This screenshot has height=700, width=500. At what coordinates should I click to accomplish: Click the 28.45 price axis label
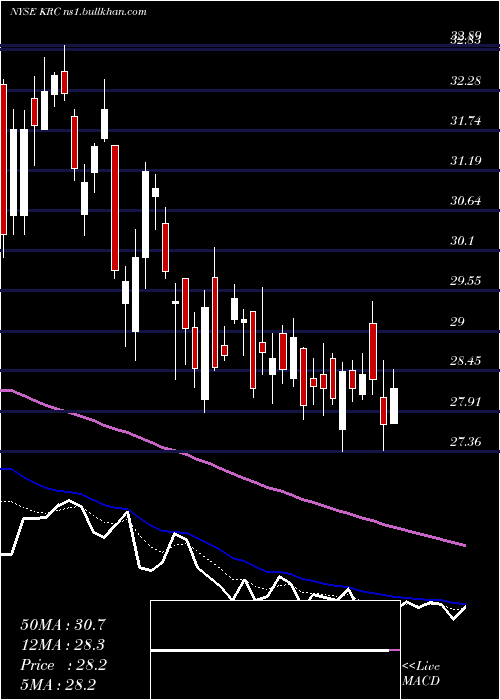[466, 361]
